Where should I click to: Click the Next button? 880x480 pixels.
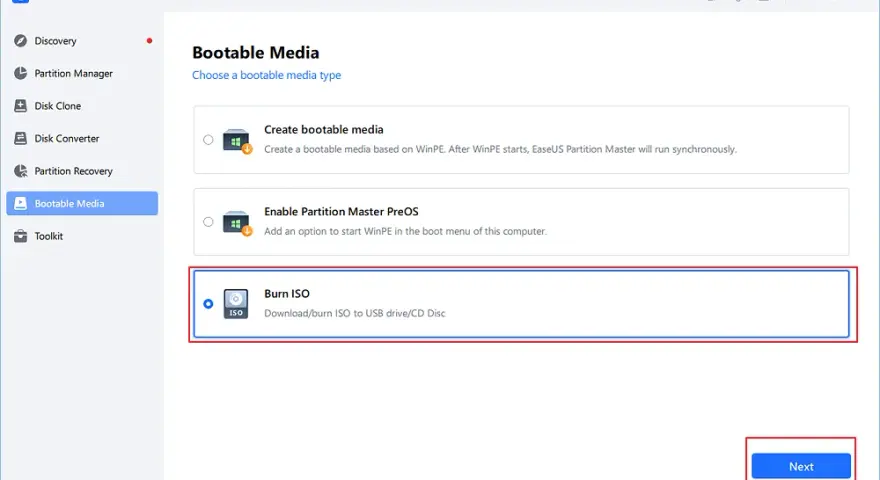point(801,466)
